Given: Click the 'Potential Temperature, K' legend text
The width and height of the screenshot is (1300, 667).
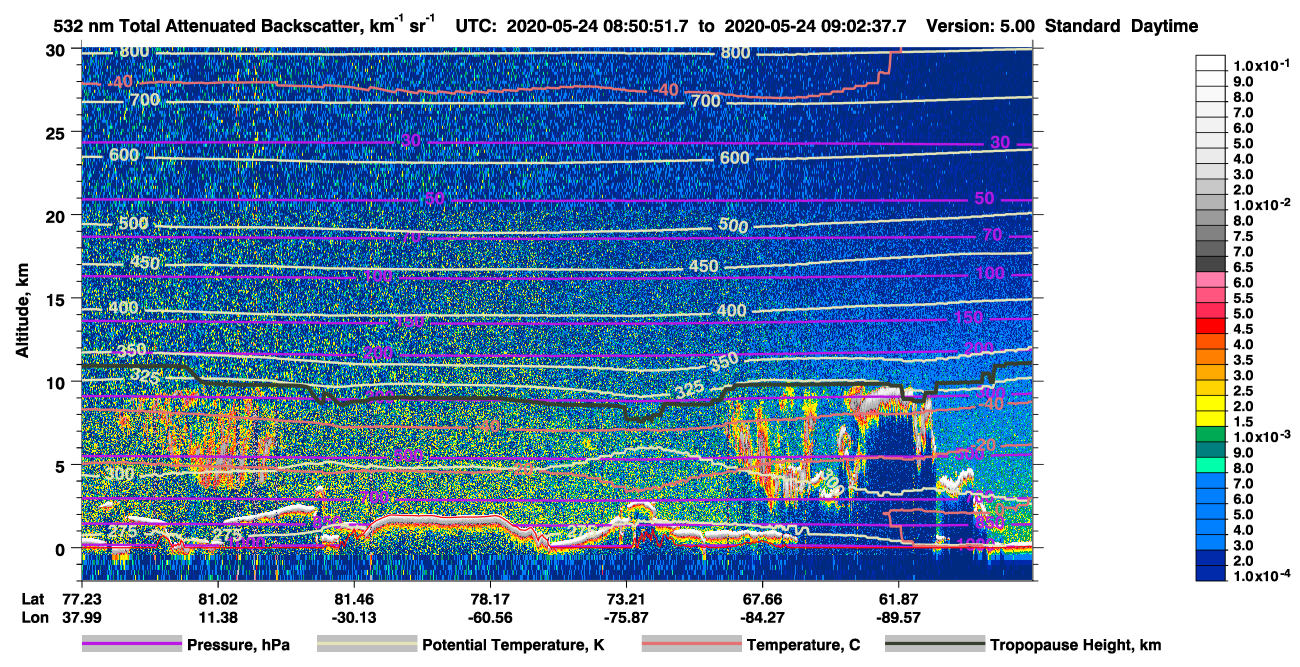Looking at the screenshot, I should (513, 646).
